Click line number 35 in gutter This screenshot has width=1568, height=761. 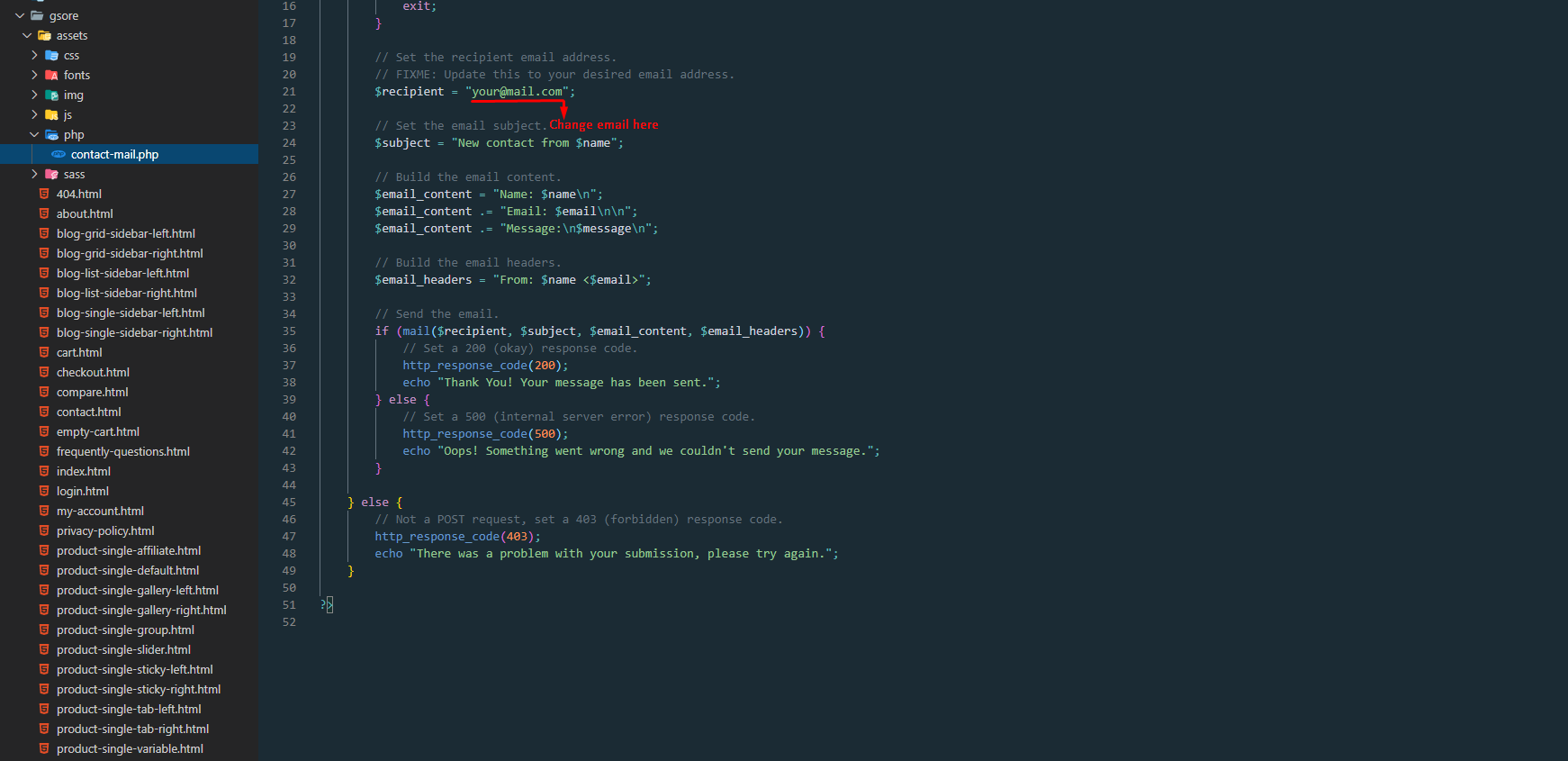pos(289,331)
